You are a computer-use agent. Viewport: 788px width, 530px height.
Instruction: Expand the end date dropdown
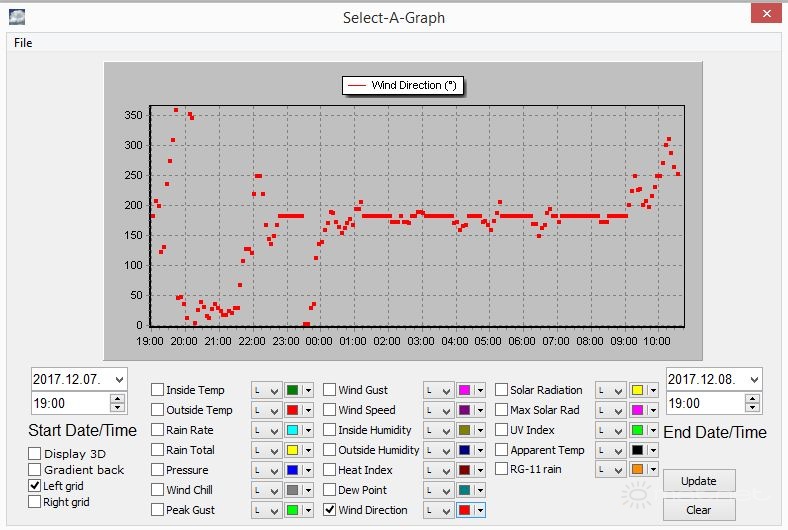coord(753,380)
